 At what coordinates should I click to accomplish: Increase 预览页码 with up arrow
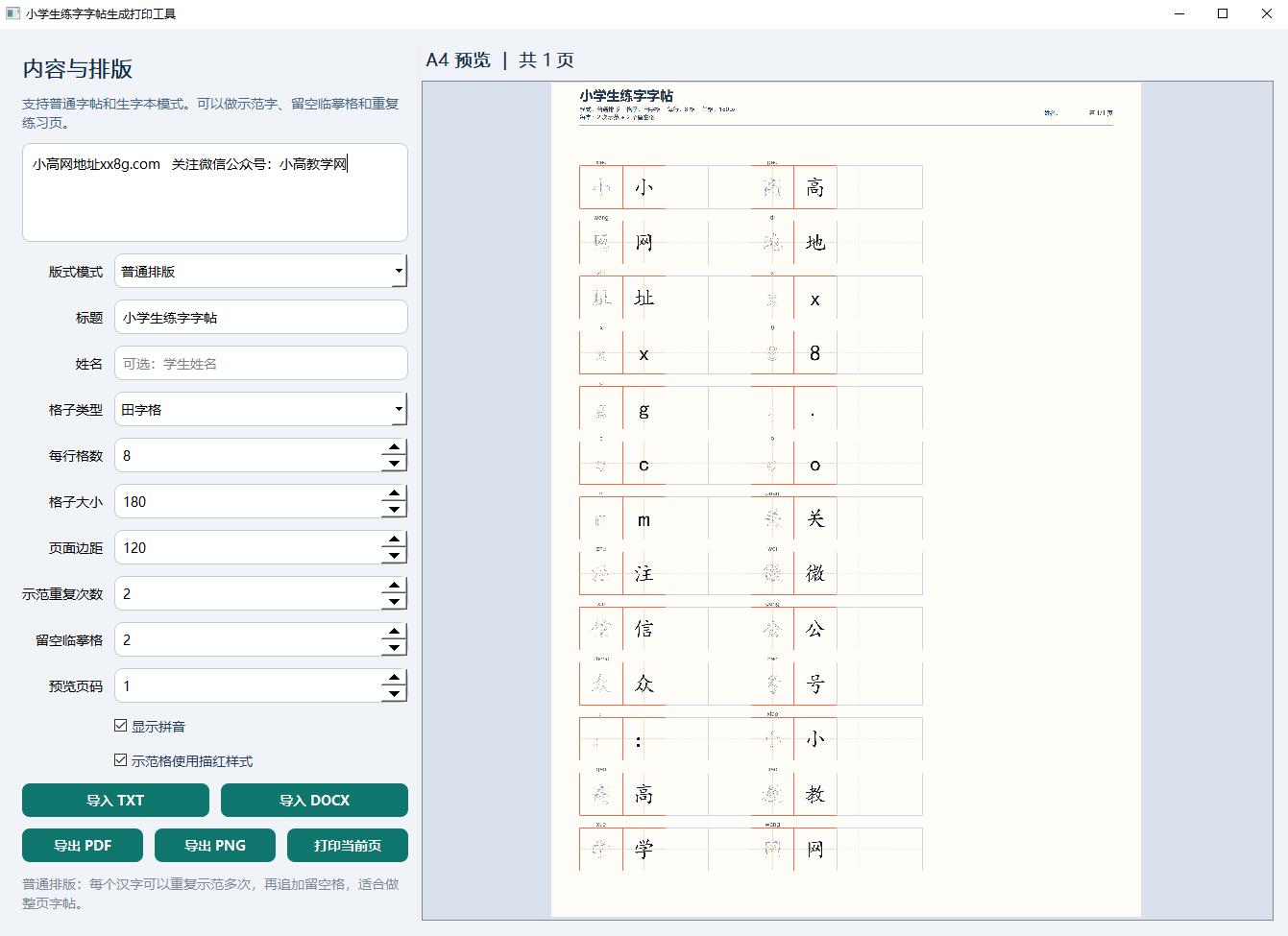[x=394, y=678]
